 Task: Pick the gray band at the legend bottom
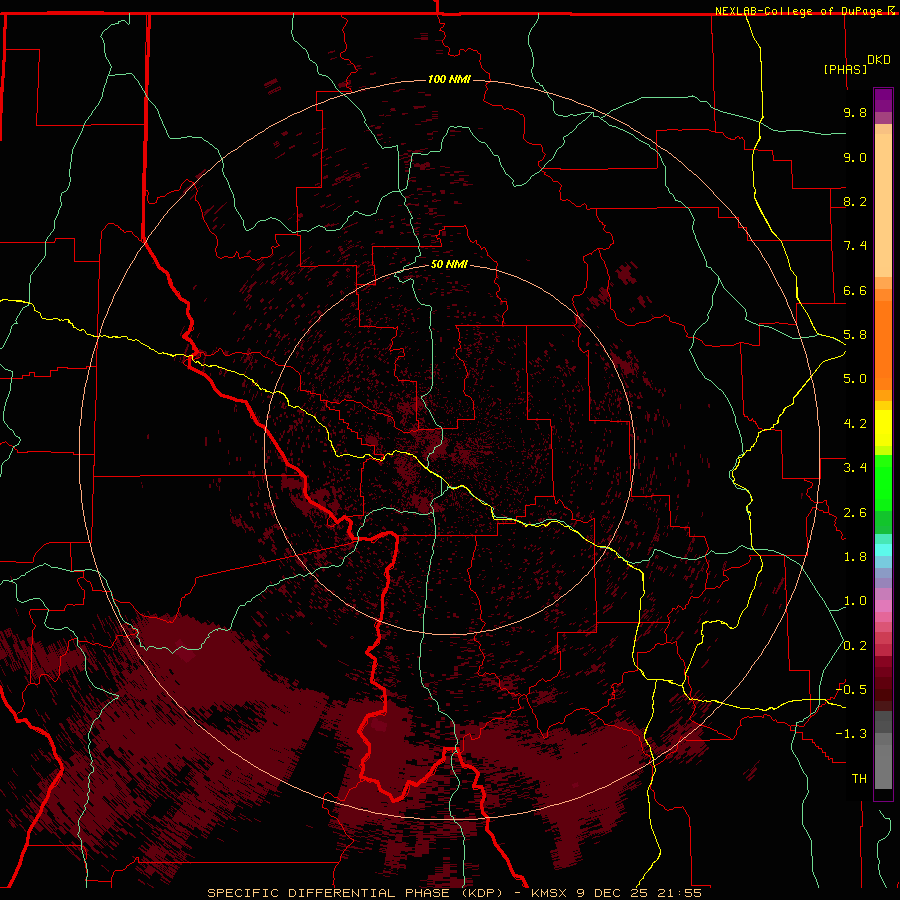[883, 766]
